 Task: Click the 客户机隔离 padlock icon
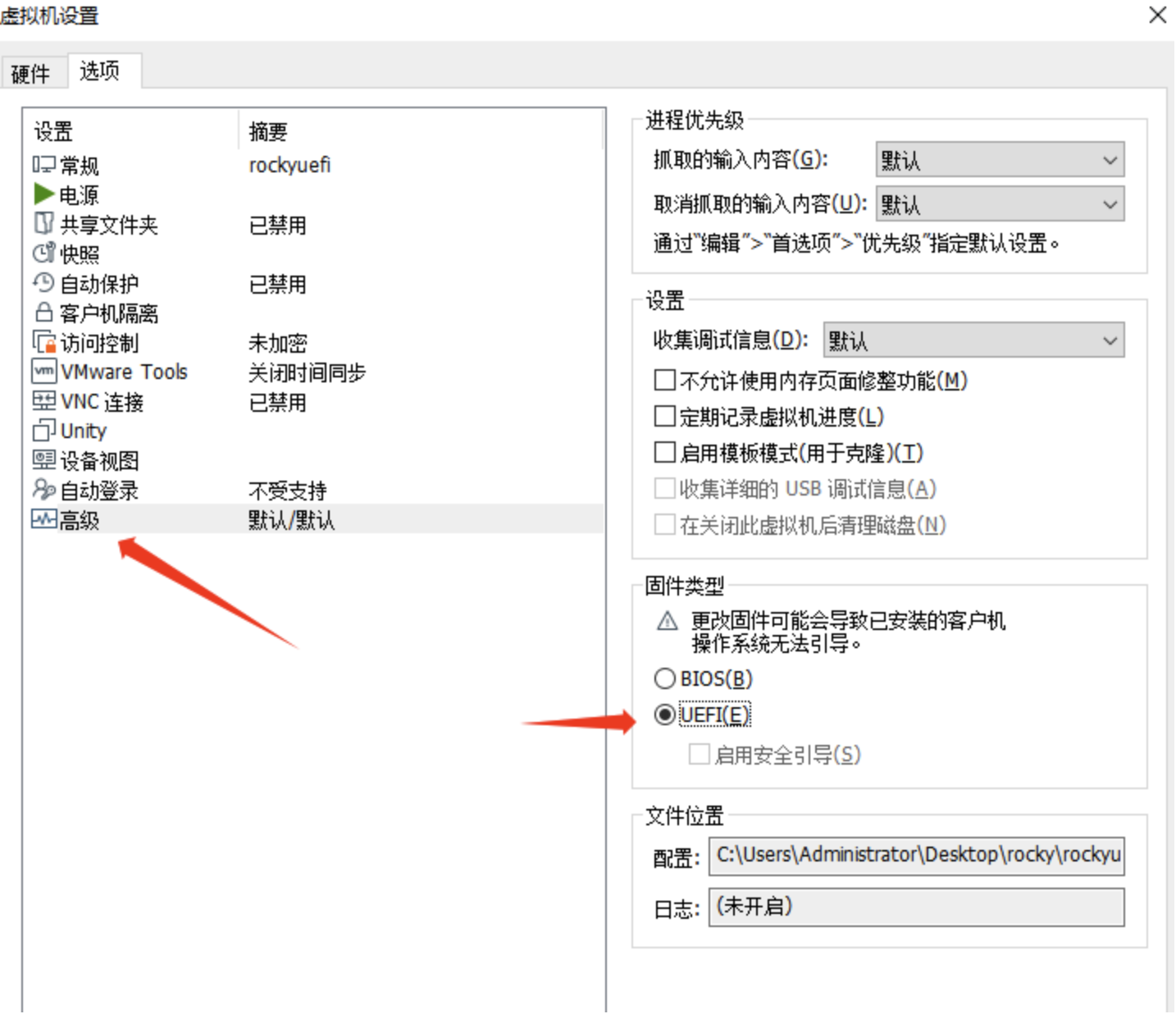pos(44,313)
